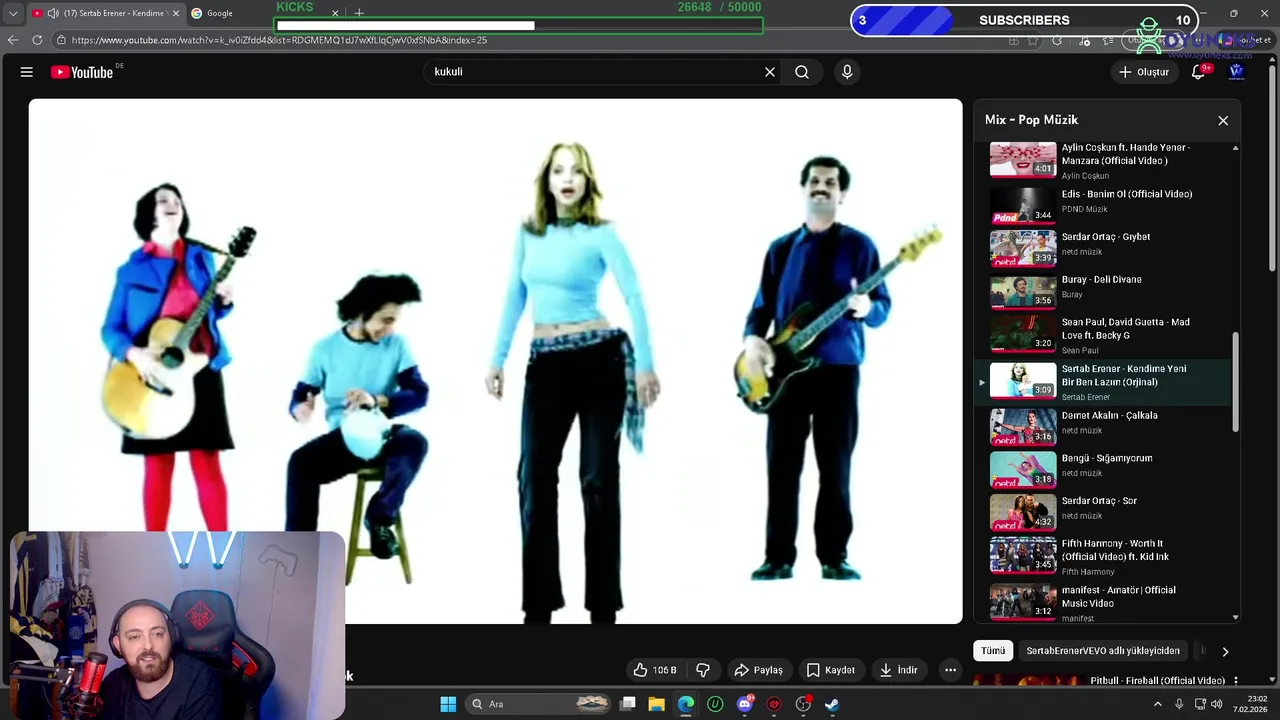
Task: Click the playing Sertab Erener - Kendime Yeni entry
Action: click(1105, 381)
